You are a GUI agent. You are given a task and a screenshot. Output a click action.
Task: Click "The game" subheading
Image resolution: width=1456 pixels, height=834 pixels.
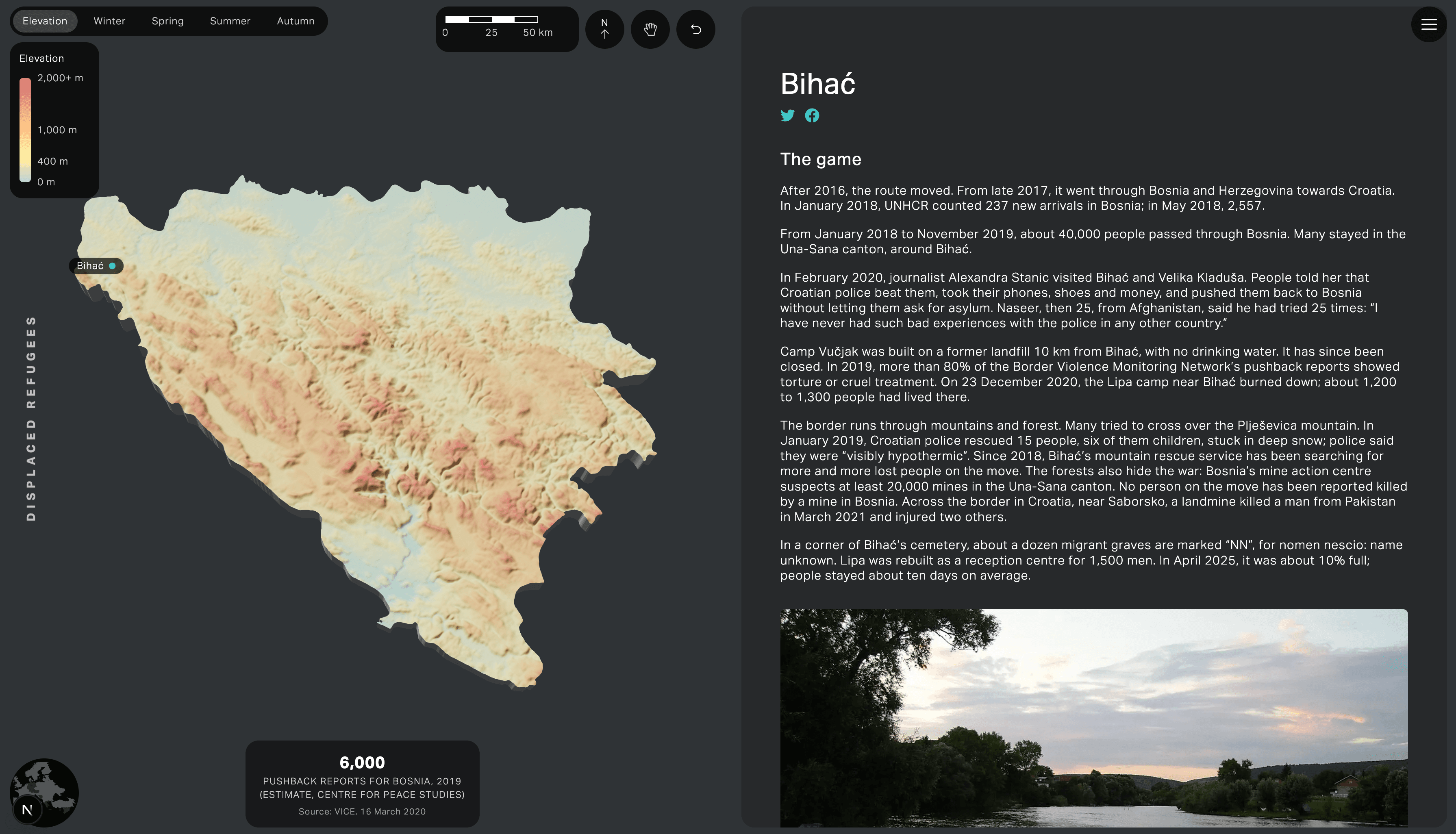coord(820,159)
